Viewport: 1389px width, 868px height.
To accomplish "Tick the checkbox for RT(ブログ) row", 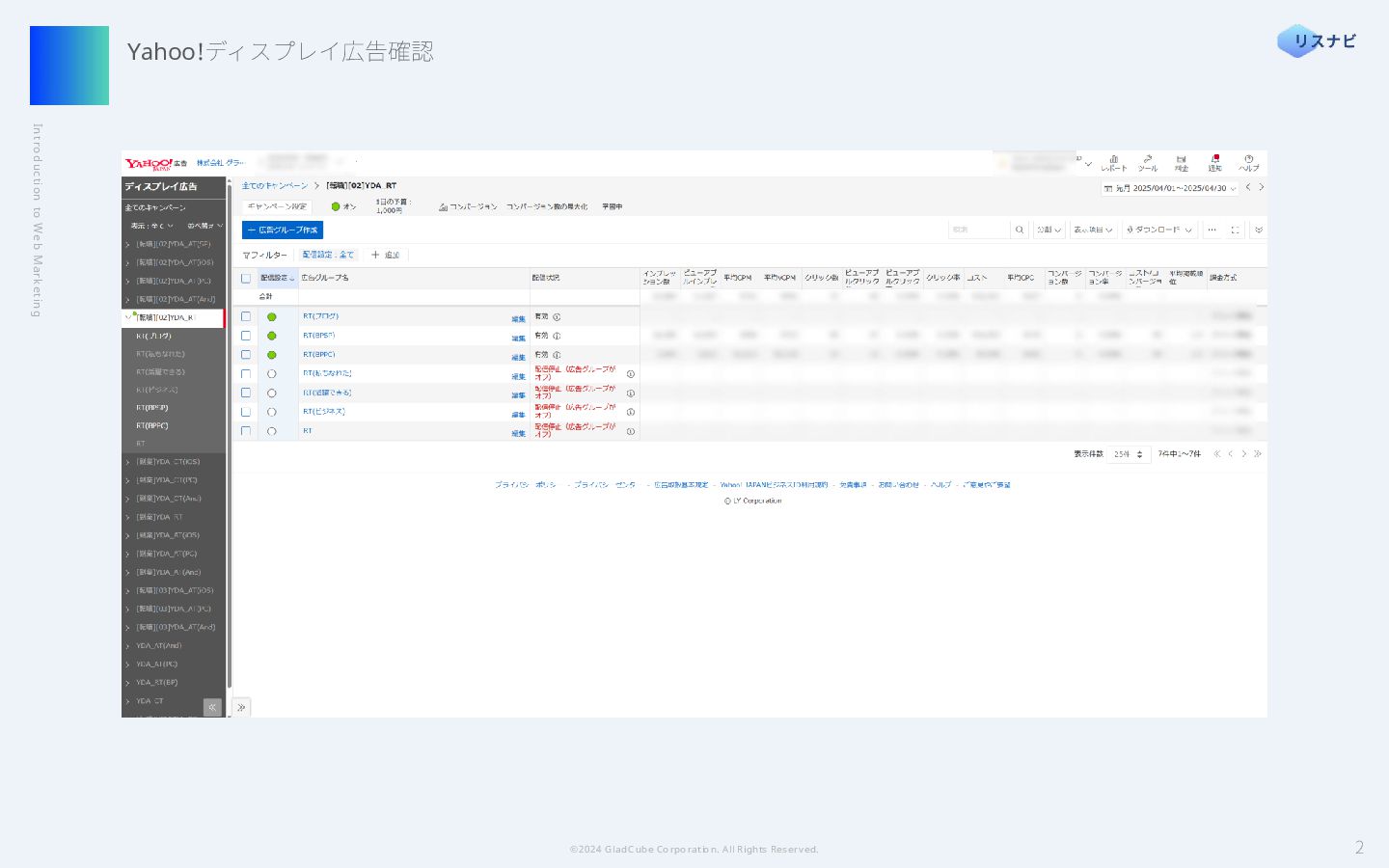I will [x=246, y=316].
